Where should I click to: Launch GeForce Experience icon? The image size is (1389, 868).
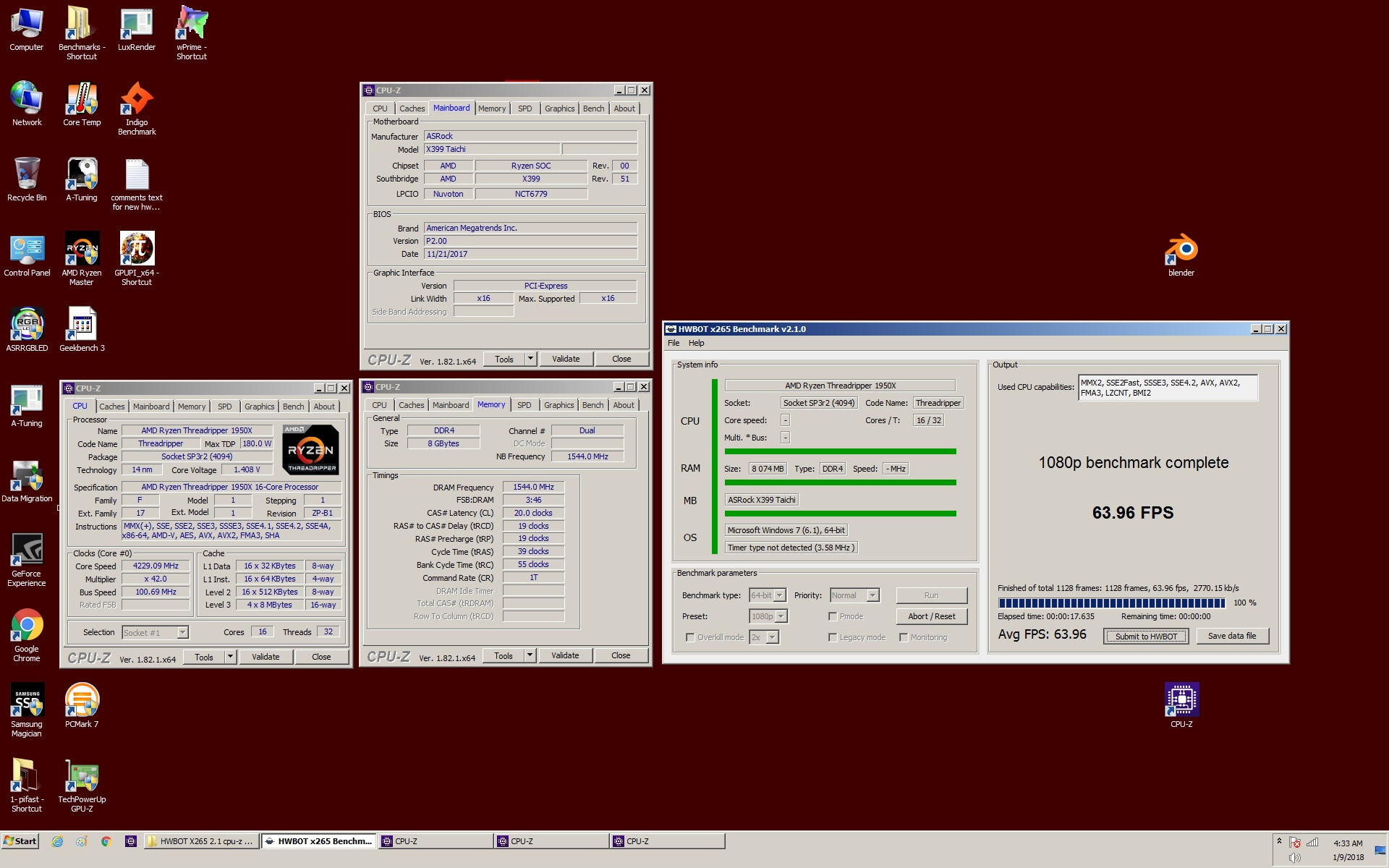tap(27, 559)
